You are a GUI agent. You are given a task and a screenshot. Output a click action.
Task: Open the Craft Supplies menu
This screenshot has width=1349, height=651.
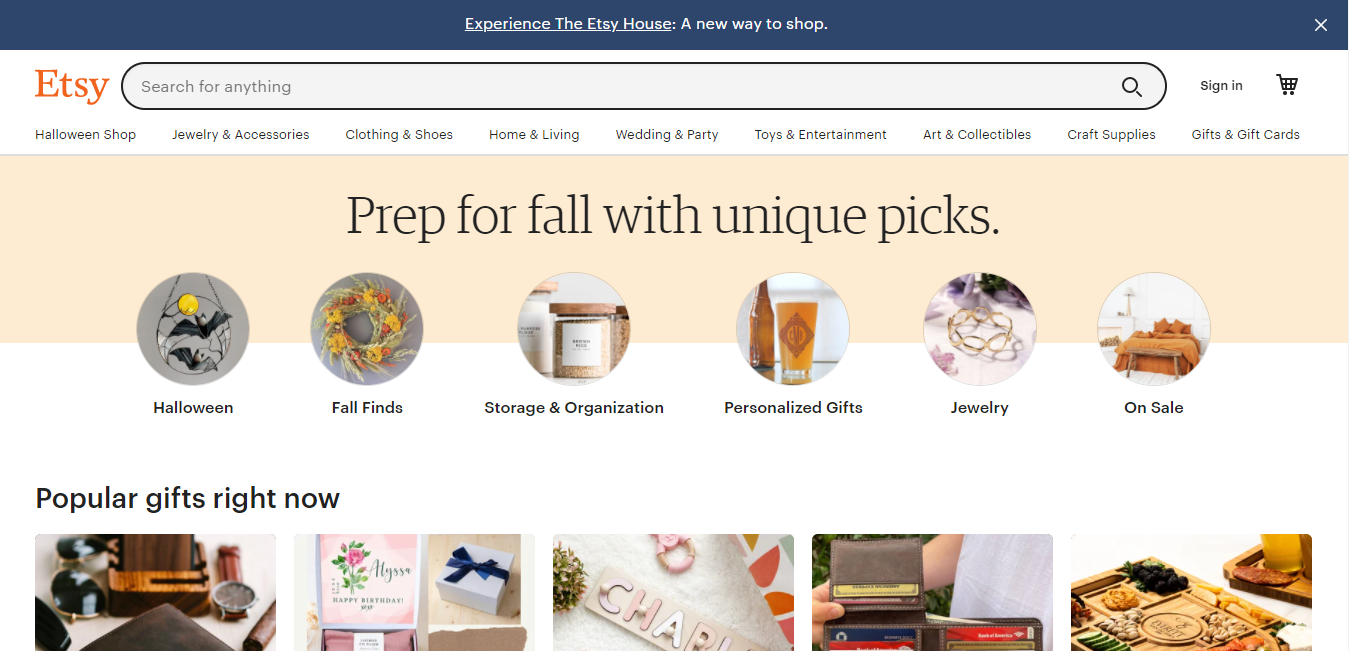click(1110, 134)
